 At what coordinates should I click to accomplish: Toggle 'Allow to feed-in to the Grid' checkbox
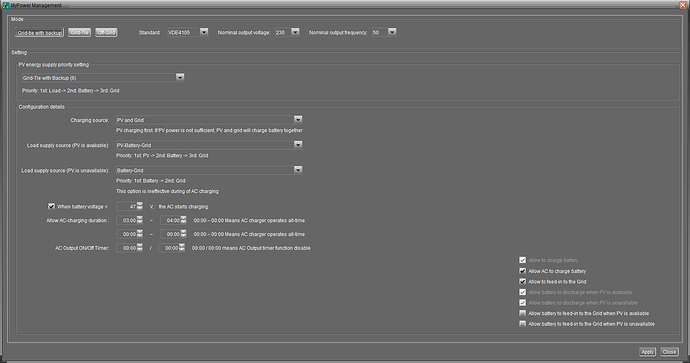(522, 282)
